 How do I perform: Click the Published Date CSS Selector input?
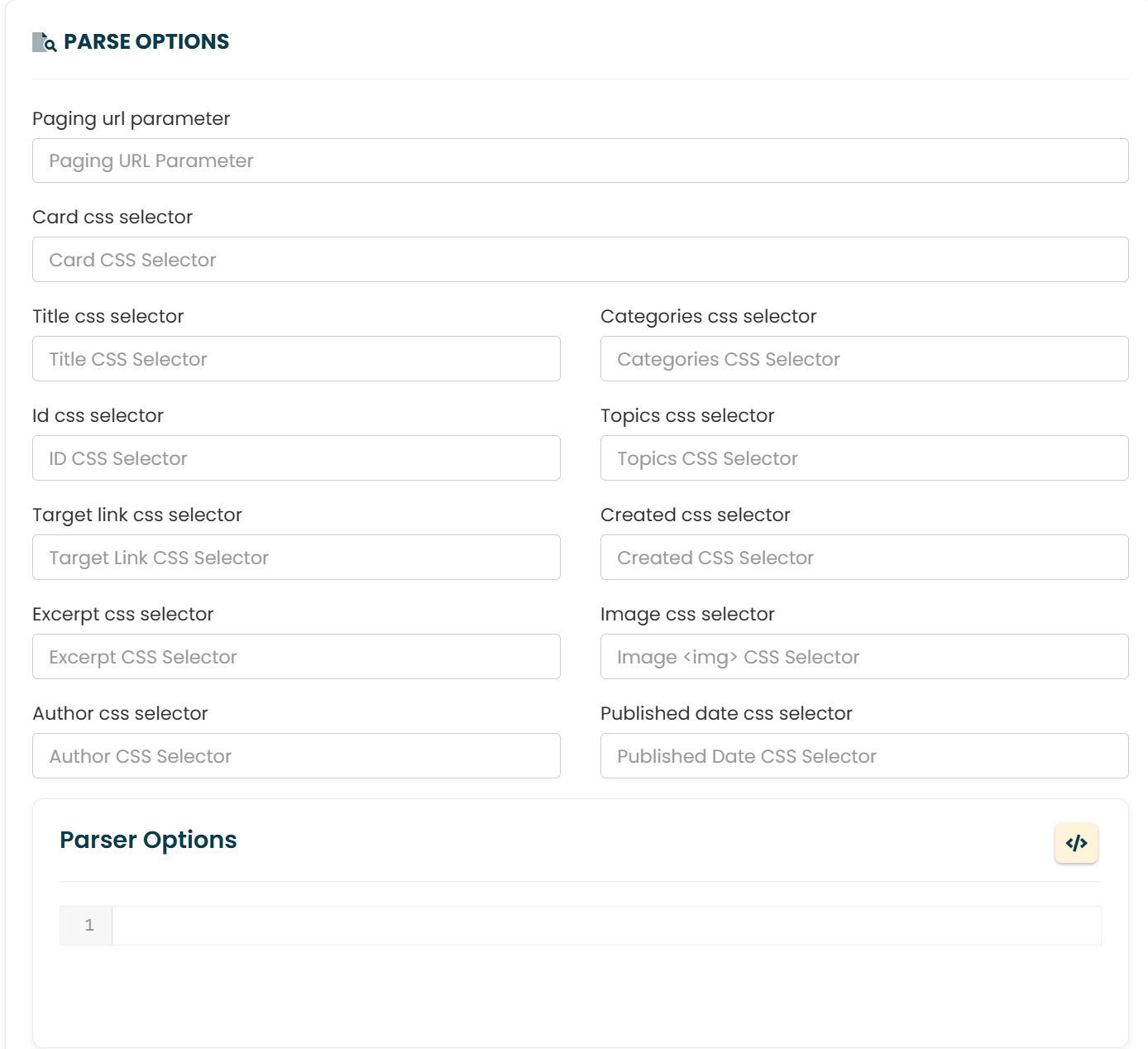click(864, 756)
